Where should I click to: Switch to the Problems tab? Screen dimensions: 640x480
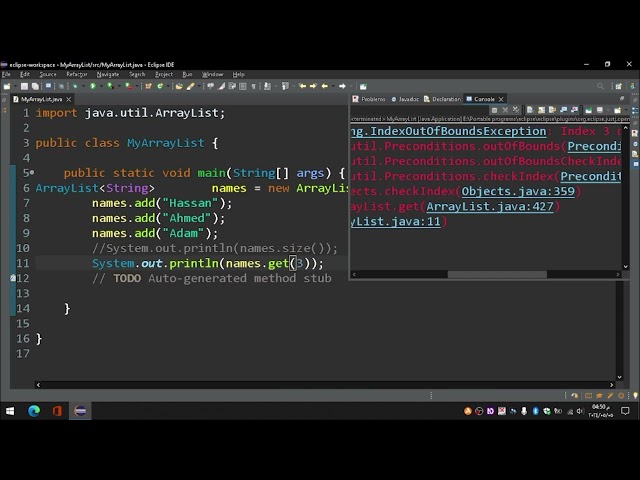[369, 99]
